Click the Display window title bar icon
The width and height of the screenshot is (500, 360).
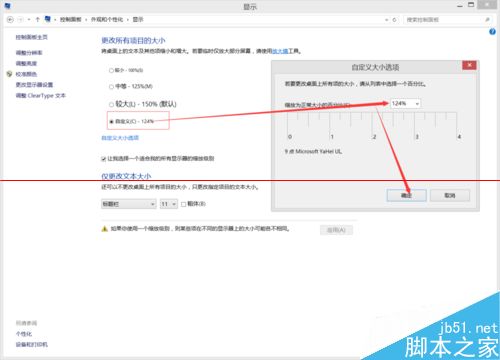[x=7, y=6]
